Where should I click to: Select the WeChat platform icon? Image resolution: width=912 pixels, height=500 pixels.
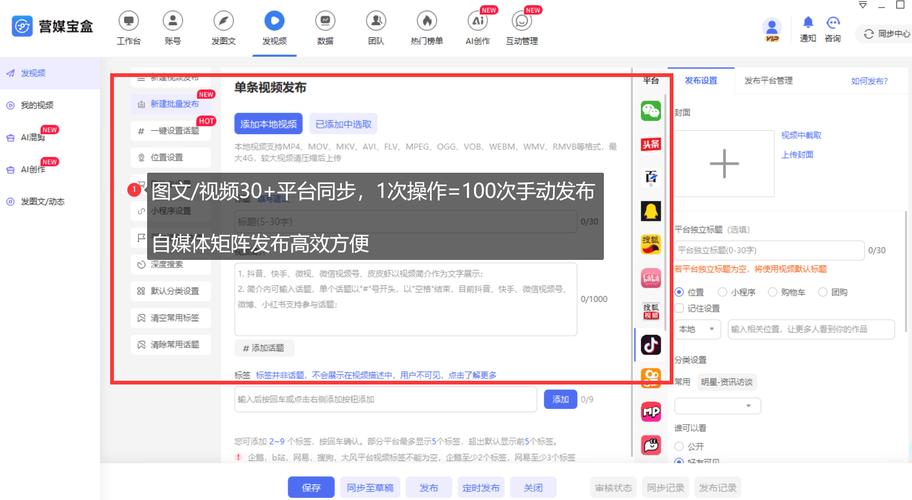point(651,111)
